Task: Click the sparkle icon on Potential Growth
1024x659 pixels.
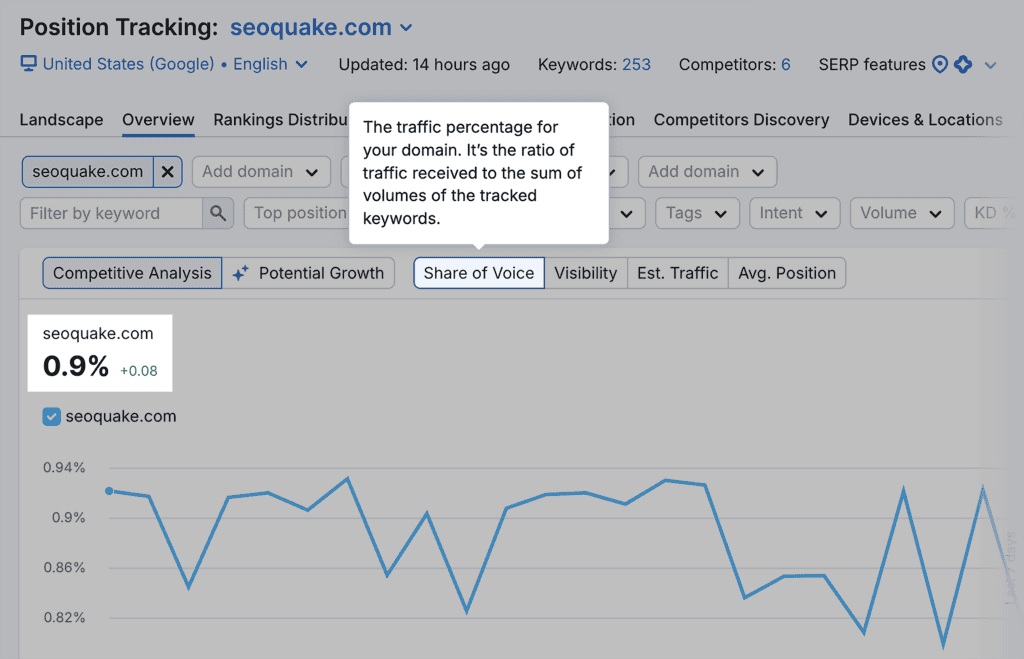Action: [x=240, y=272]
